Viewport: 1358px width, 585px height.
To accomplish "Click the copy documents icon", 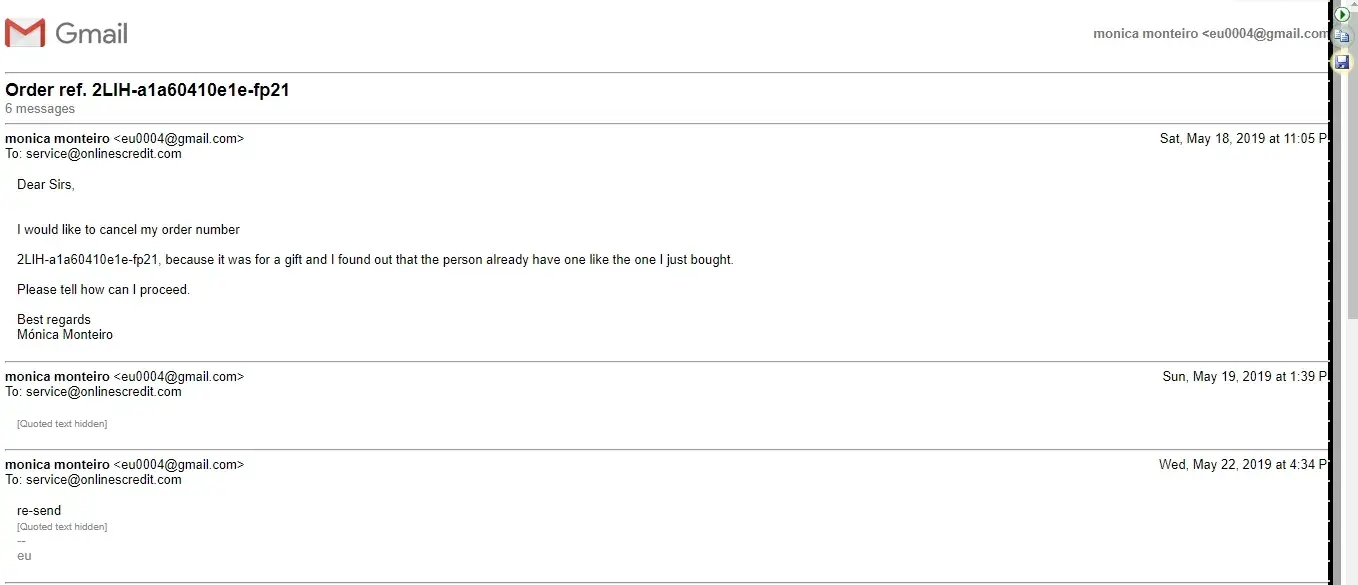I will pyautogui.click(x=1343, y=38).
